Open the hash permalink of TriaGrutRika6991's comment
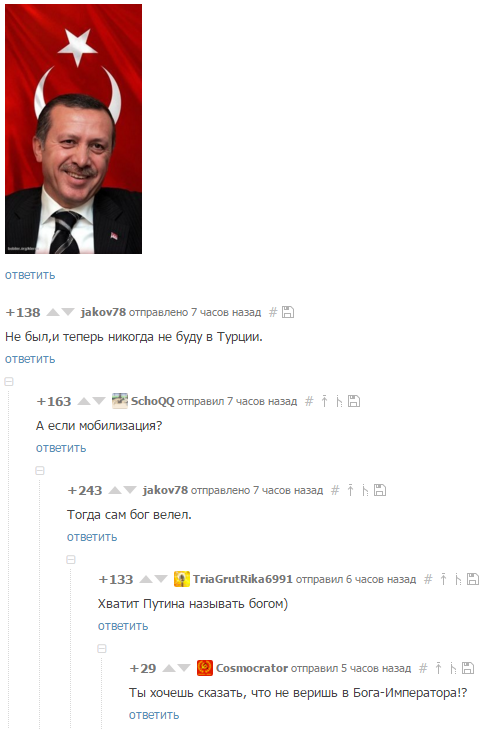 click(x=428, y=579)
